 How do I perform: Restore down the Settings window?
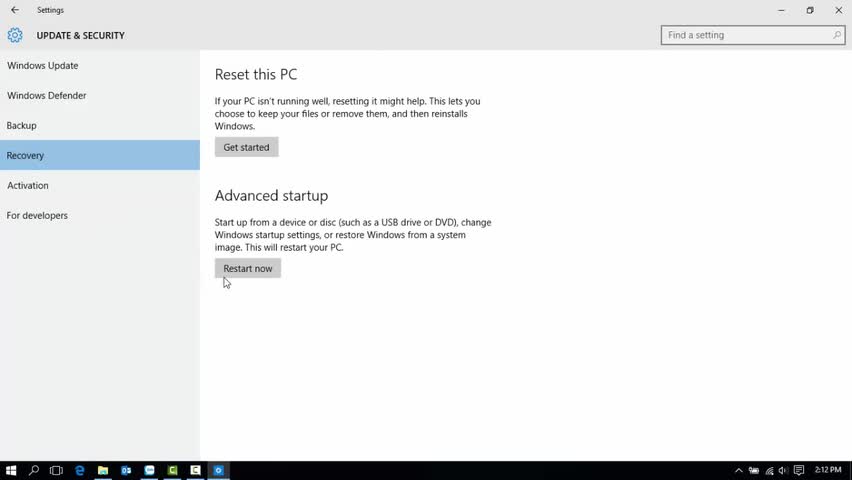(810, 10)
